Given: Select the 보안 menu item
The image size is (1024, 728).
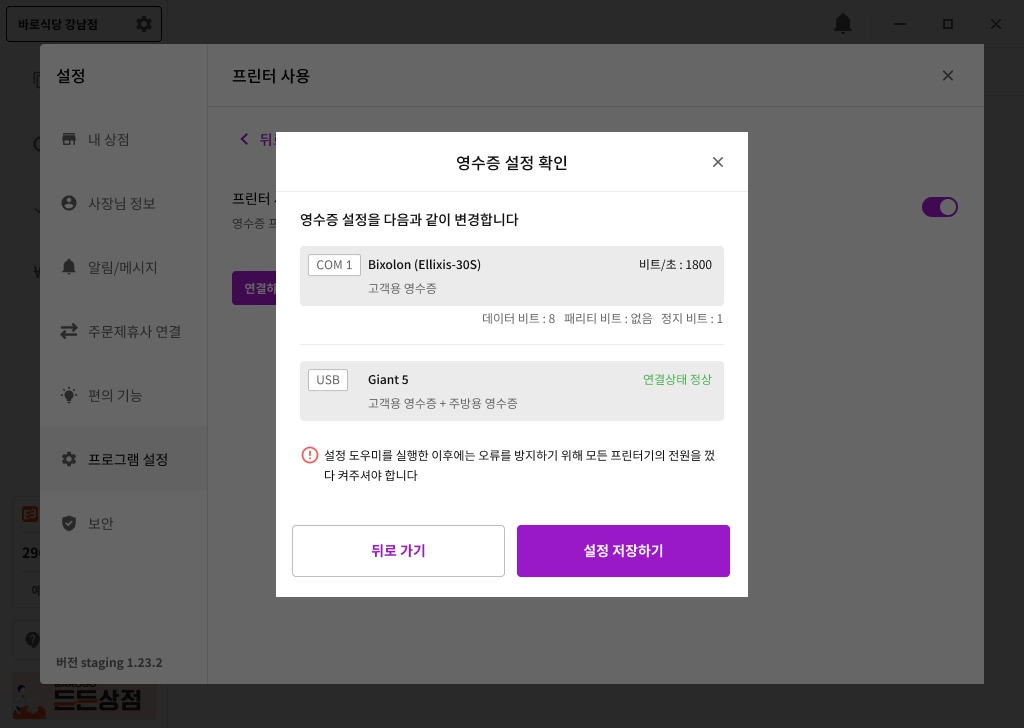Looking at the screenshot, I should 101,523.
